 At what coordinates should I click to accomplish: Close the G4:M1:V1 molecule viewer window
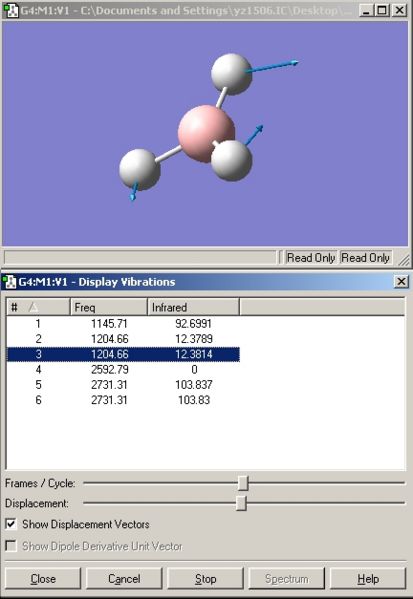click(399, 10)
